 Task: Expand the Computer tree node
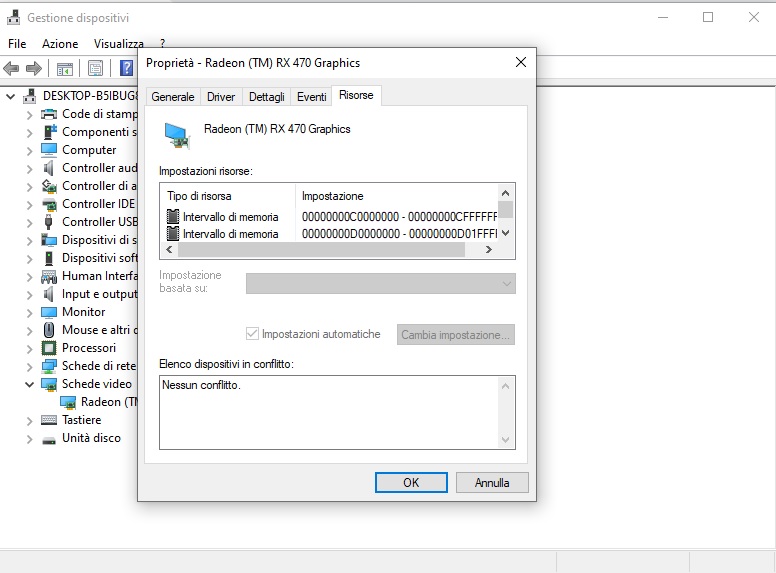click(29, 150)
